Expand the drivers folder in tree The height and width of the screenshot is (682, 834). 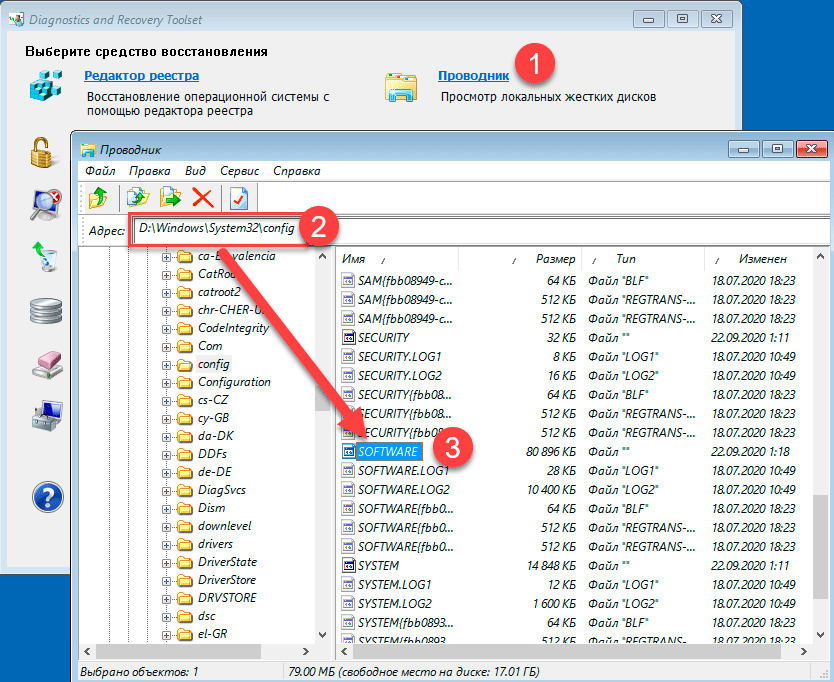167,544
